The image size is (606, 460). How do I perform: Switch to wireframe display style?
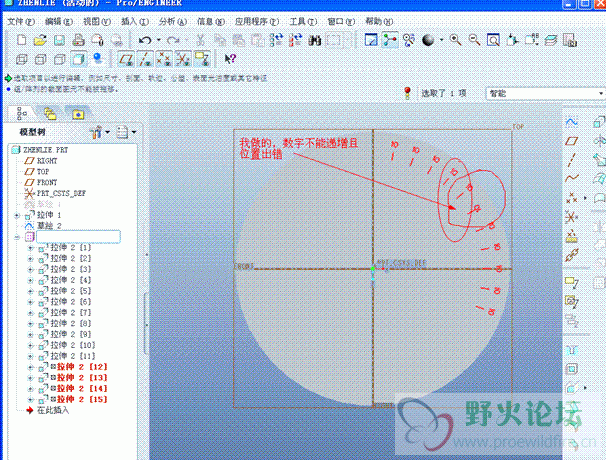pos(22,59)
